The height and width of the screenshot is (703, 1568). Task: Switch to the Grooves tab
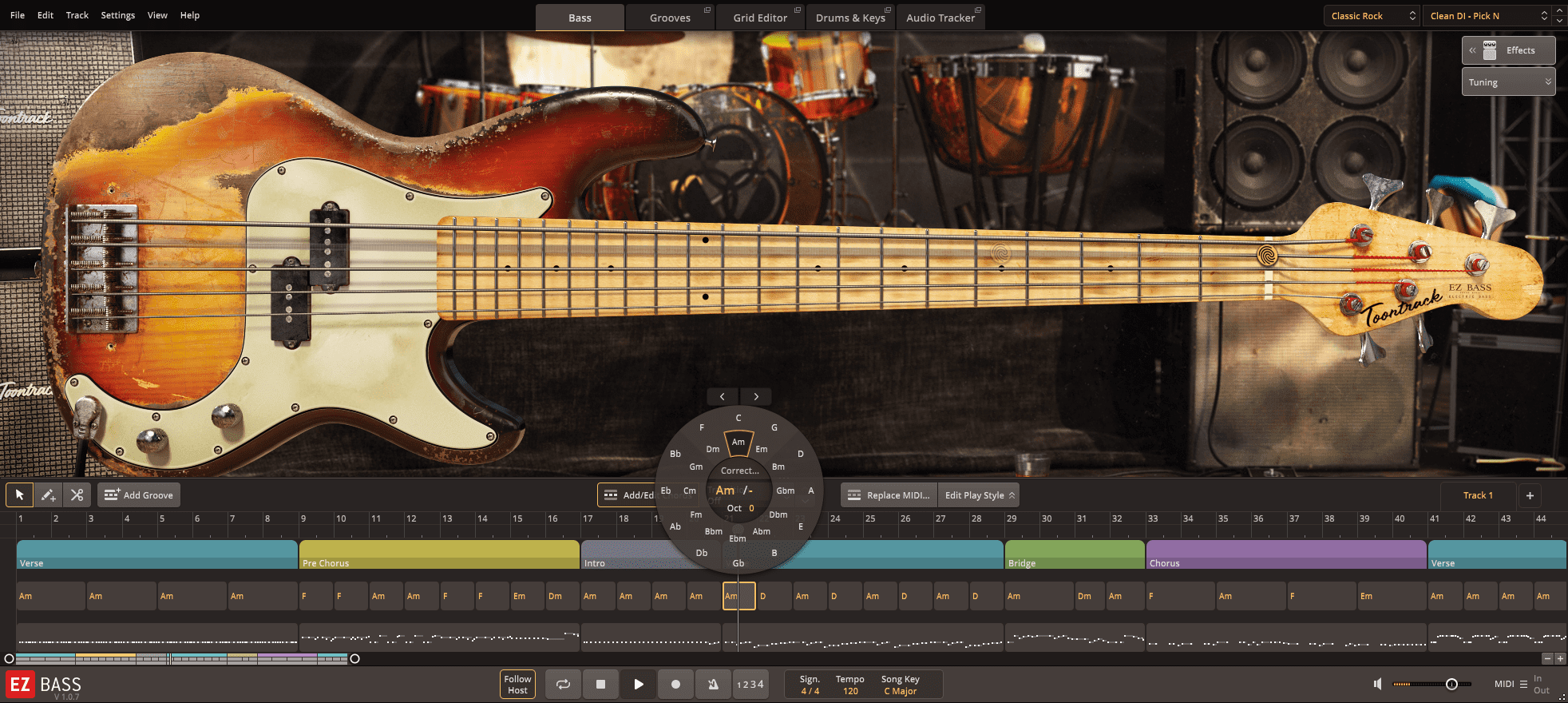[x=670, y=18]
